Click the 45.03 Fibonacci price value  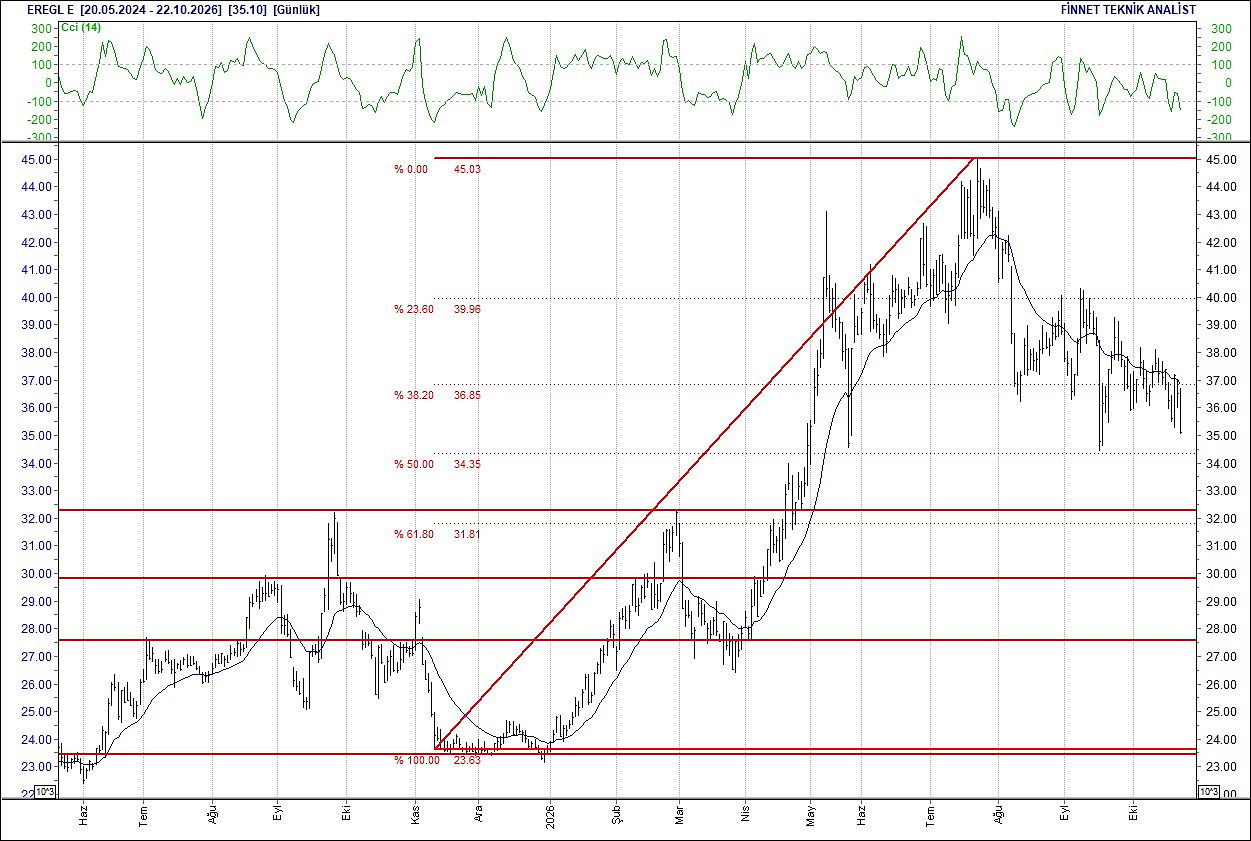[x=467, y=169]
